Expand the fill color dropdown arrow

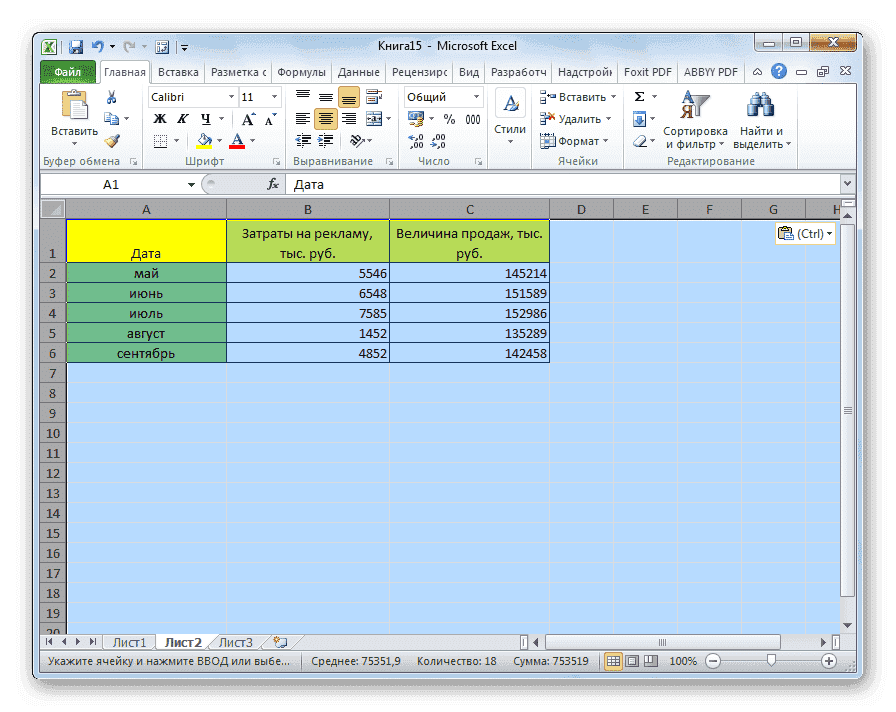pyautogui.click(x=218, y=140)
